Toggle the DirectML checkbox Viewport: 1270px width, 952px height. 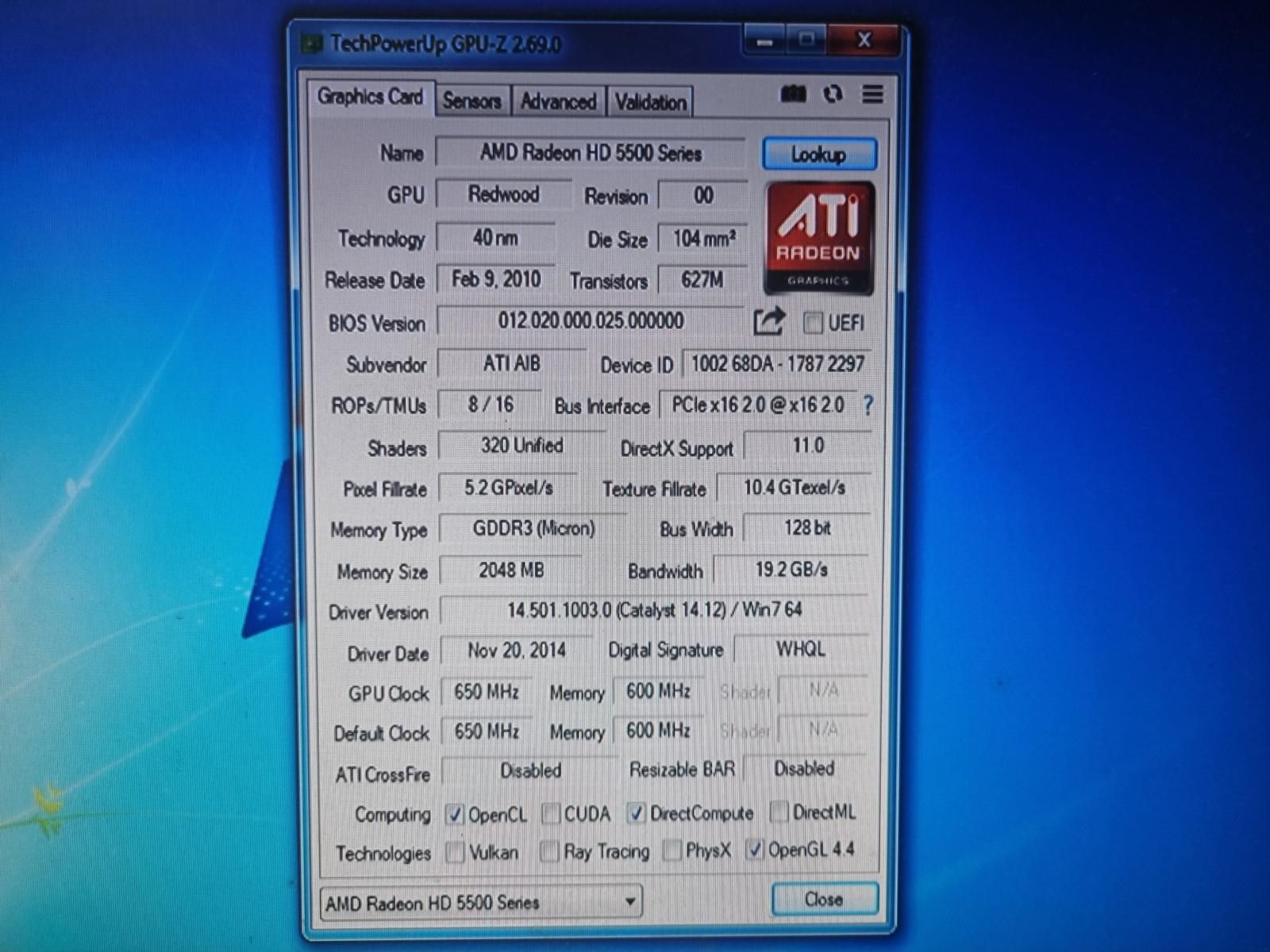click(779, 812)
